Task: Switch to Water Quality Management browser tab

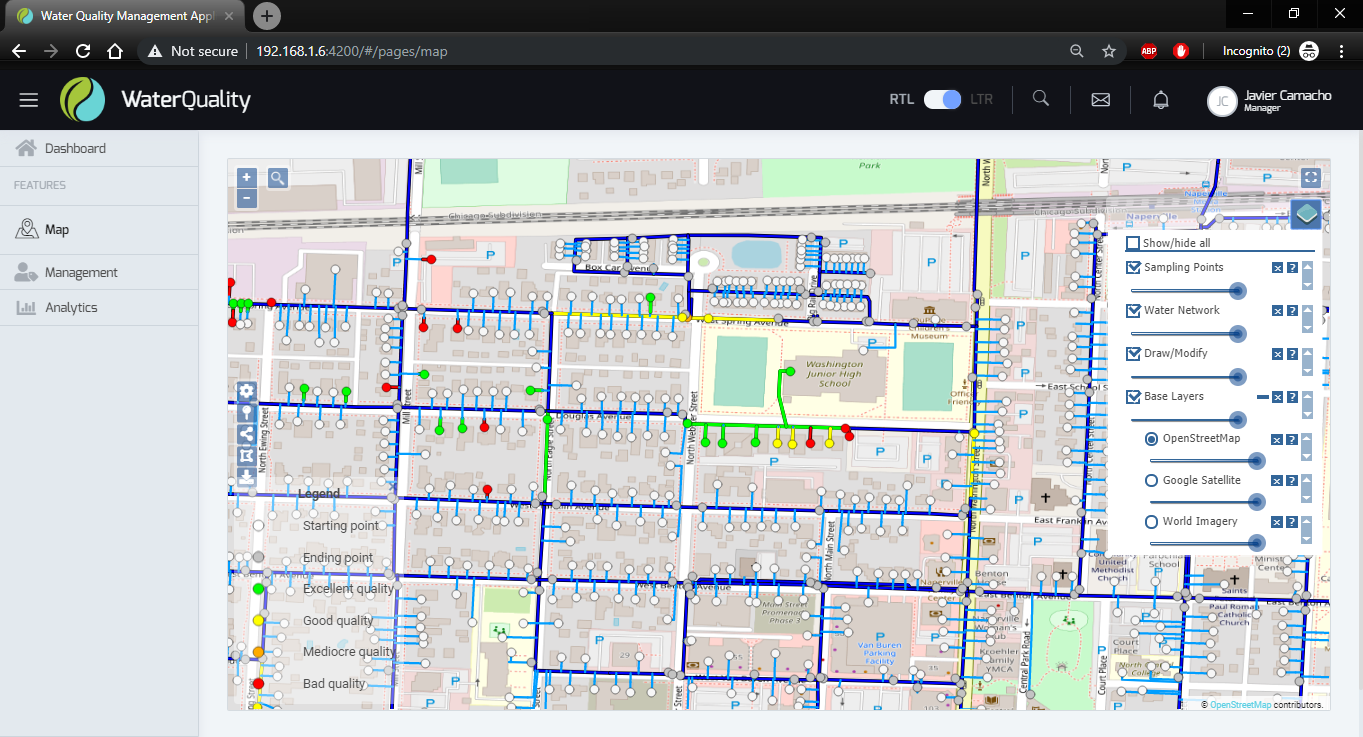Action: [x=126, y=16]
